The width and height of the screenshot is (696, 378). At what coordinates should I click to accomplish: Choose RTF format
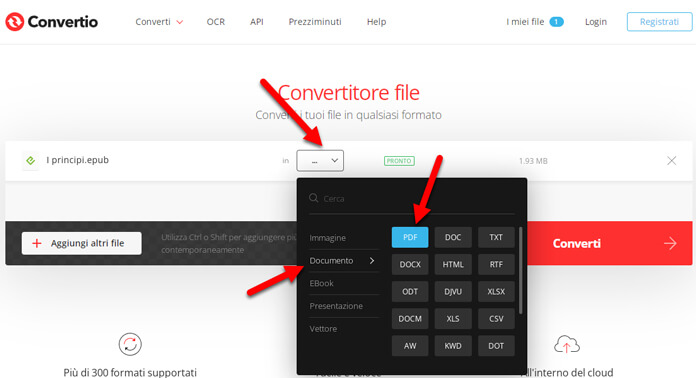[496, 264]
